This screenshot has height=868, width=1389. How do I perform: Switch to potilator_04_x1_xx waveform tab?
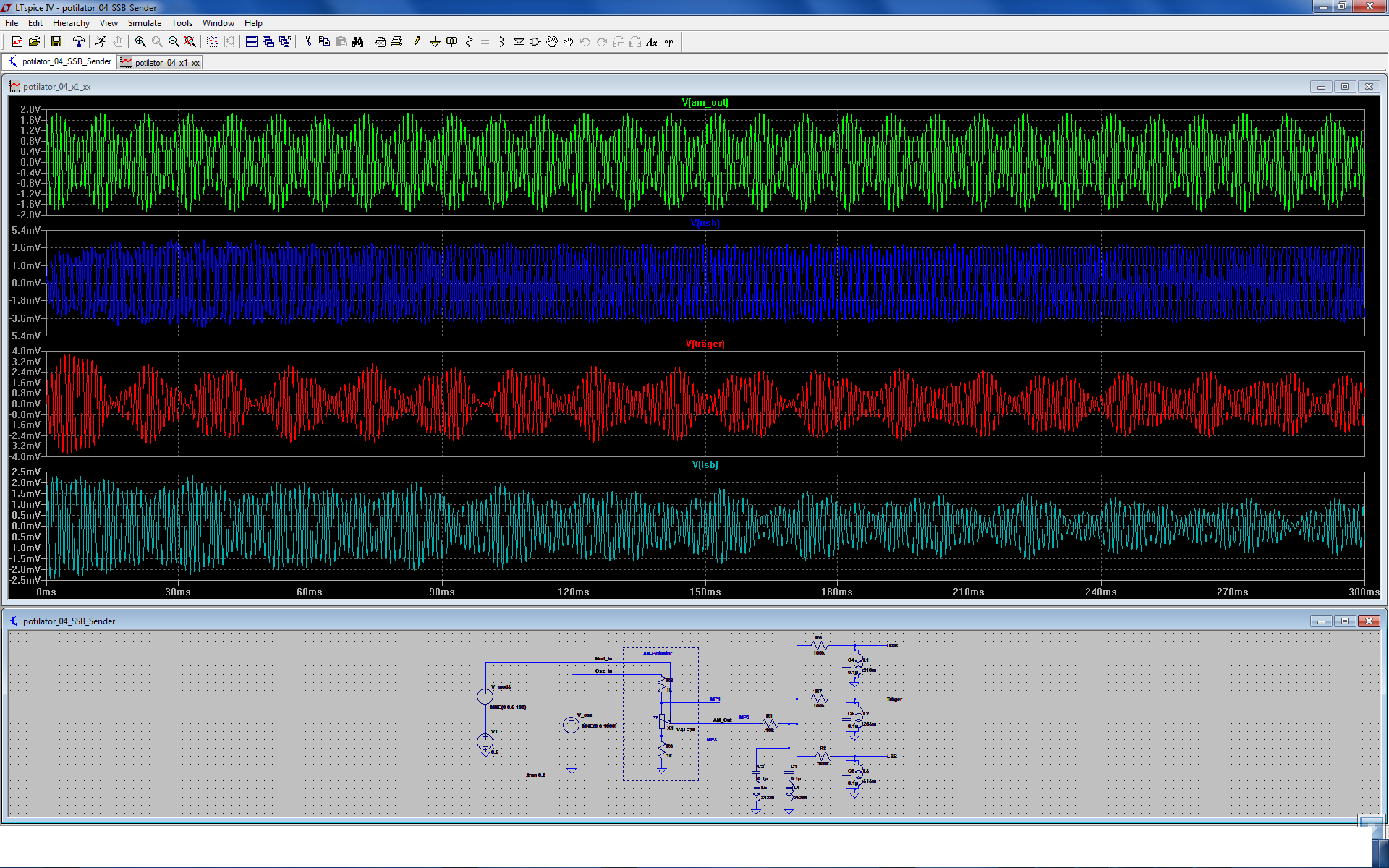[160, 63]
